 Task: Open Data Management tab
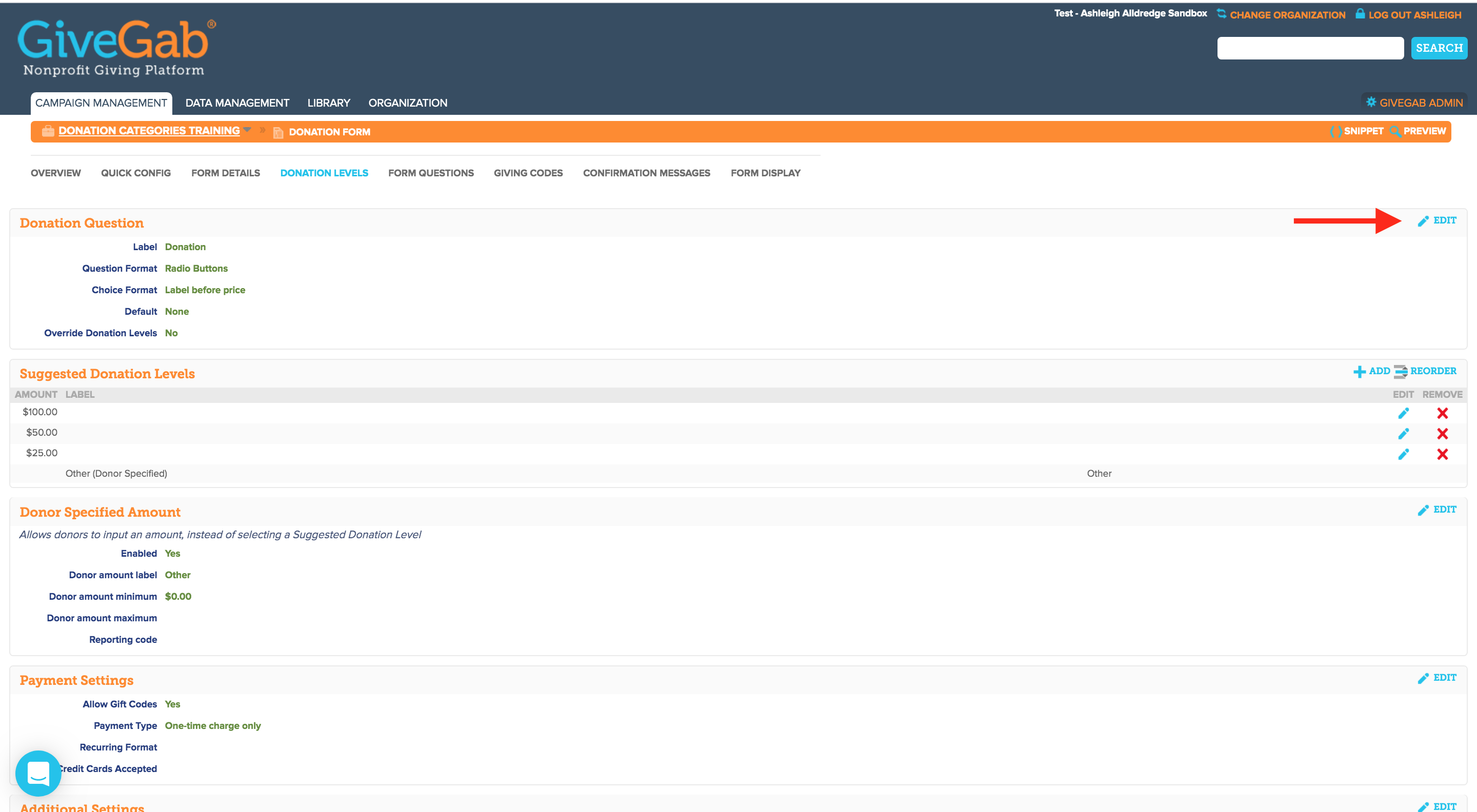(x=237, y=103)
